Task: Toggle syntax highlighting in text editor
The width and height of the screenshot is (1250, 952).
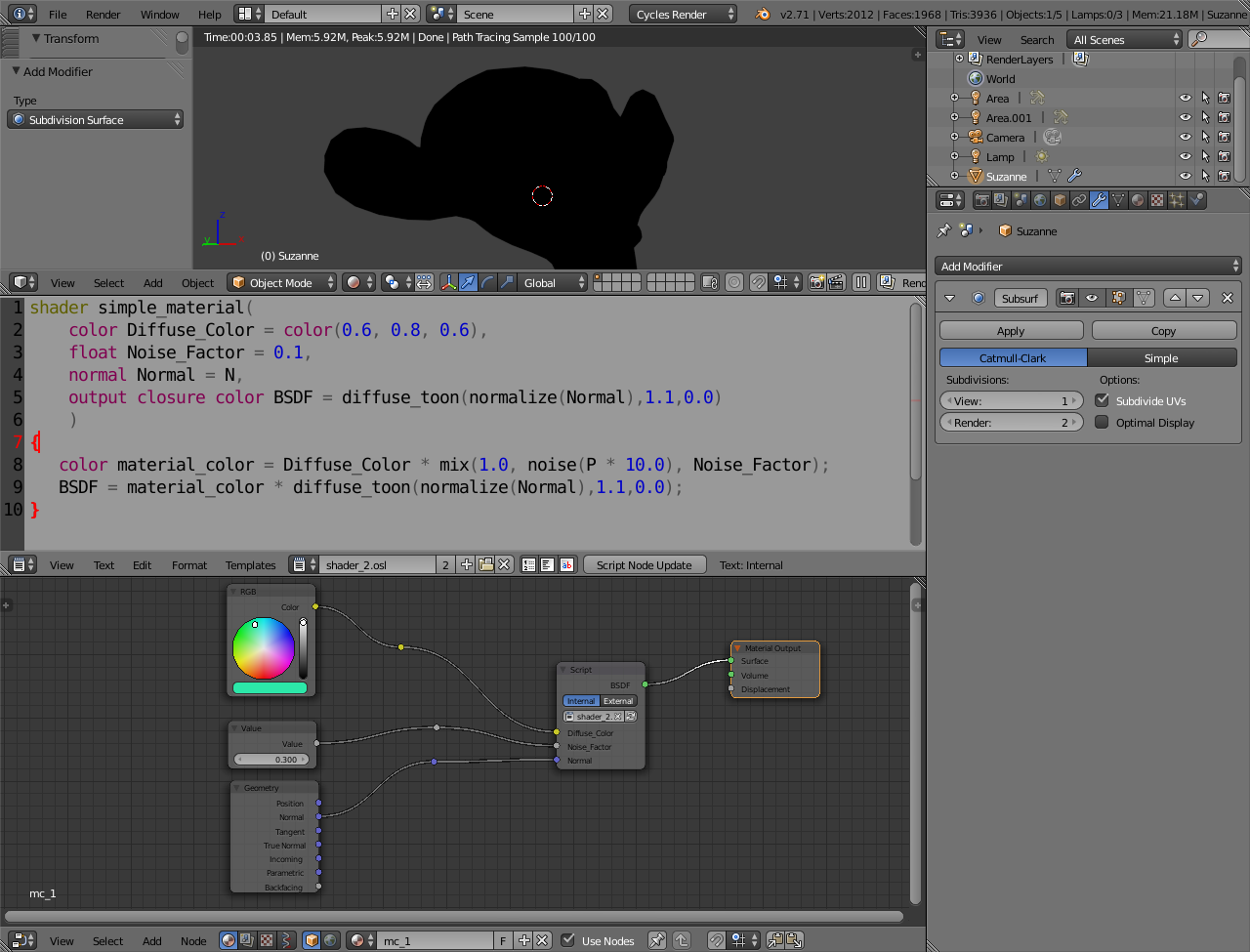Action: pyautogui.click(x=566, y=564)
